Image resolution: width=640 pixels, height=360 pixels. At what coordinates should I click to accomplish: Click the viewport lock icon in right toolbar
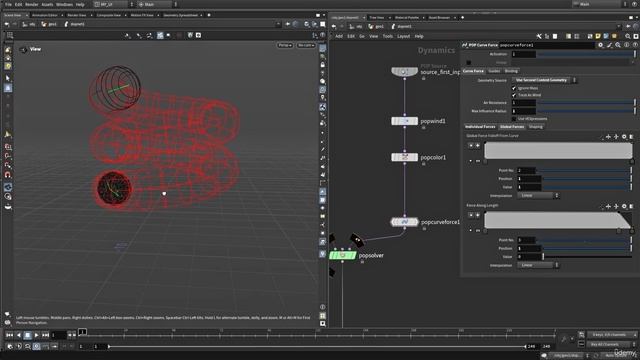click(x=322, y=65)
